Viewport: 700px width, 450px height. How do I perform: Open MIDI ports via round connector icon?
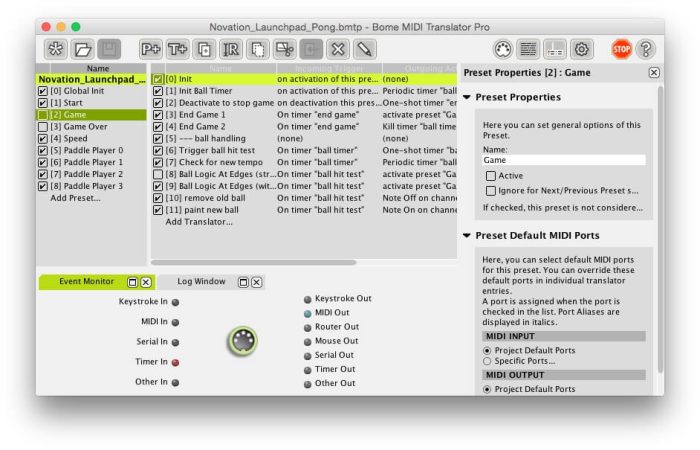pyautogui.click(x=503, y=49)
